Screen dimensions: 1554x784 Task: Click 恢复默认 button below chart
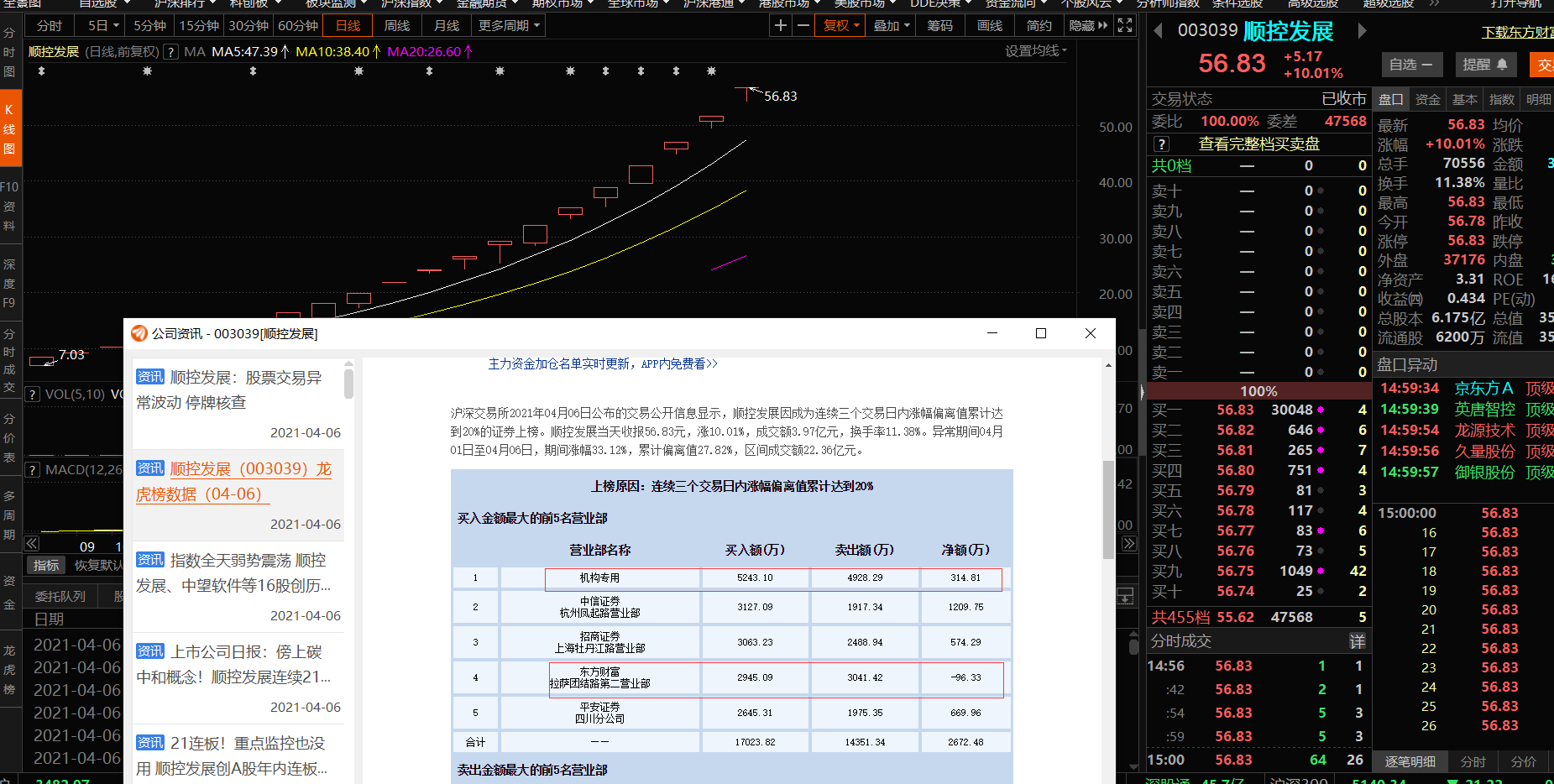97,565
